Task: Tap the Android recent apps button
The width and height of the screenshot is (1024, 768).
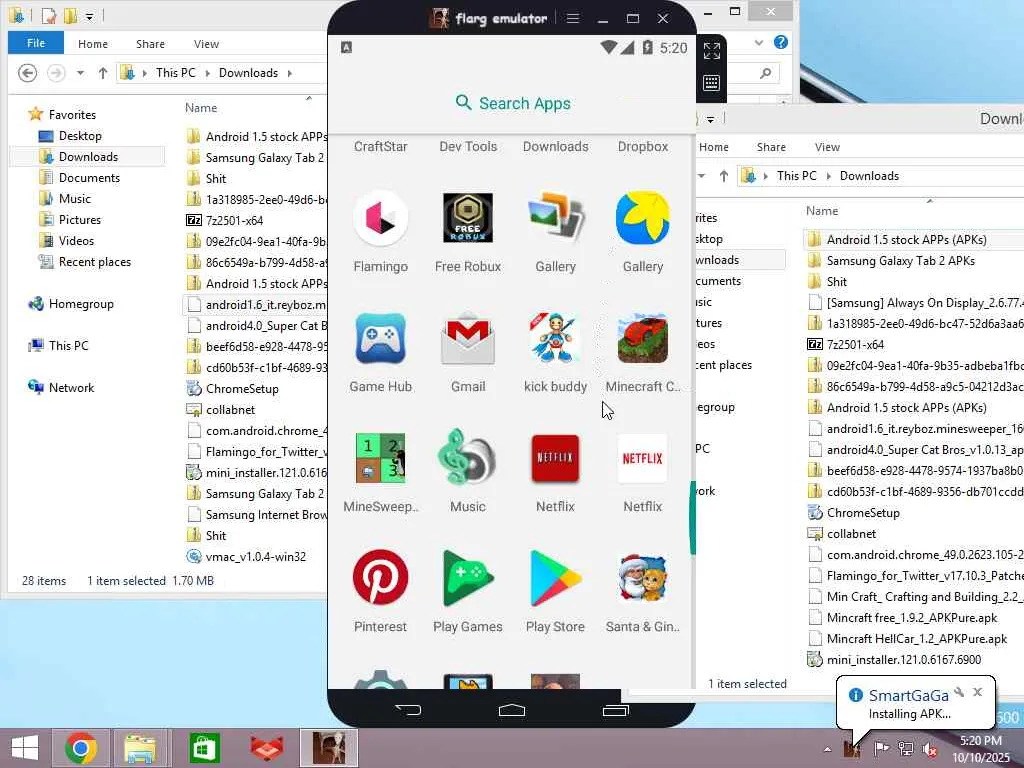Action: click(x=615, y=710)
